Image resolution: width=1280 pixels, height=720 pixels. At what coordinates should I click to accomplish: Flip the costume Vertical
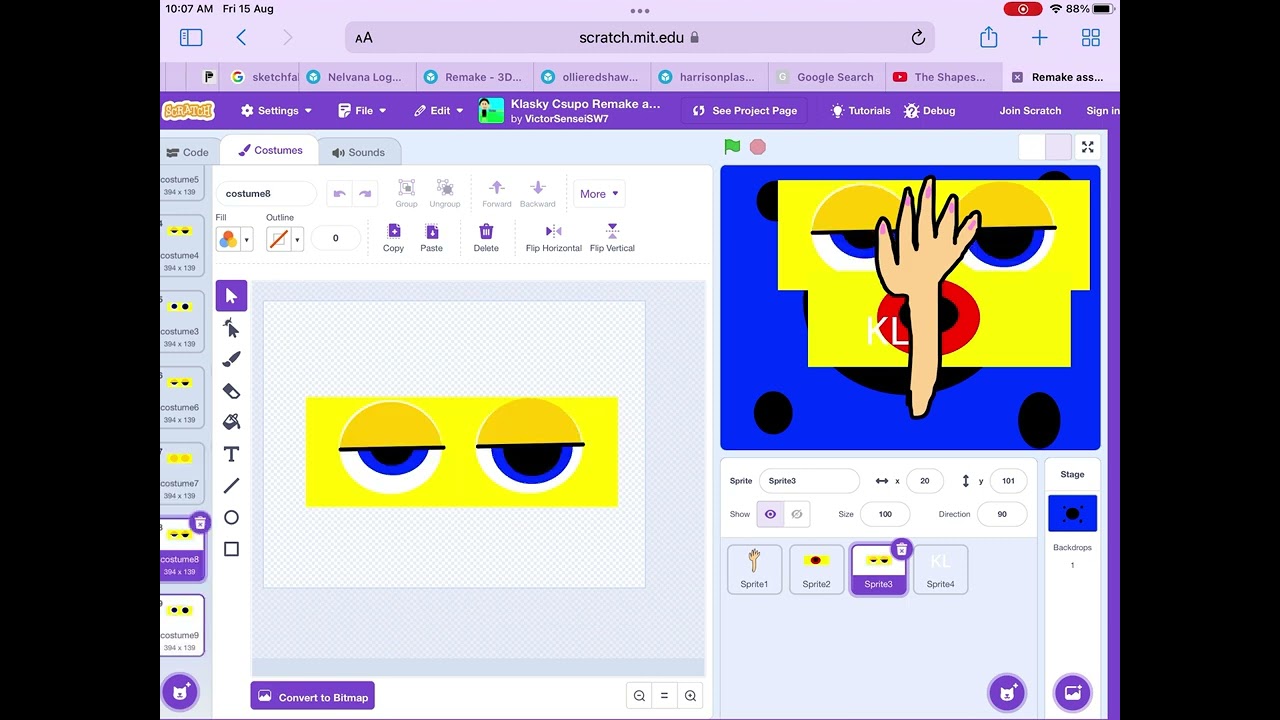click(612, 237)
